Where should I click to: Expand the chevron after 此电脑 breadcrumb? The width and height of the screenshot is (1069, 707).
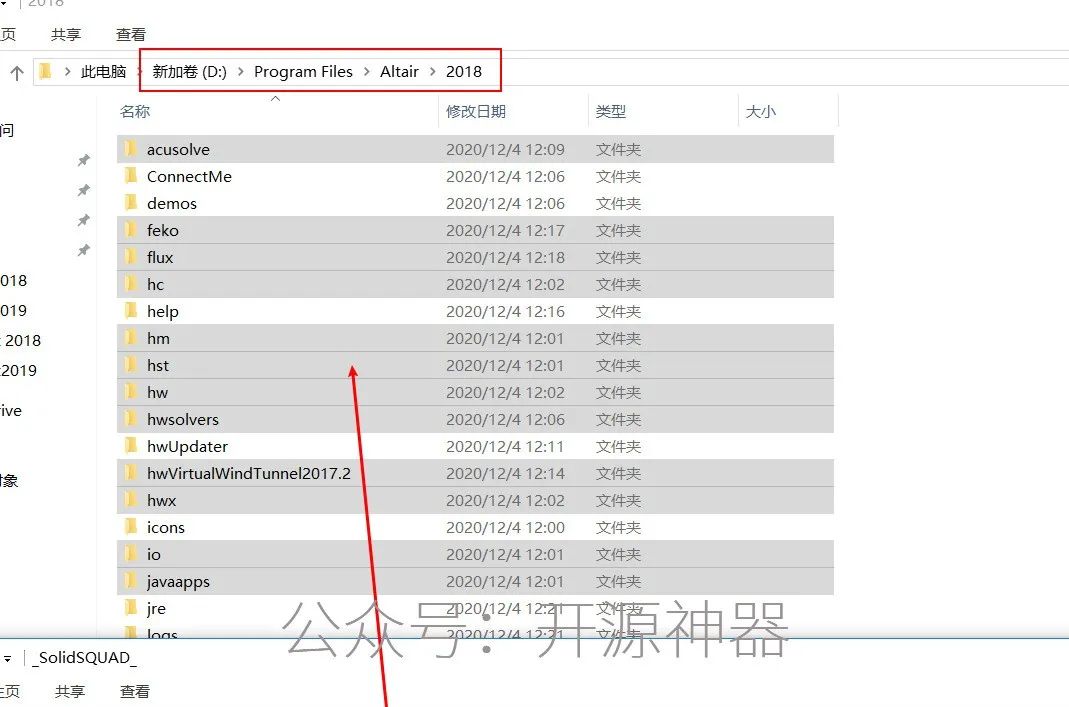click(138, 72)
